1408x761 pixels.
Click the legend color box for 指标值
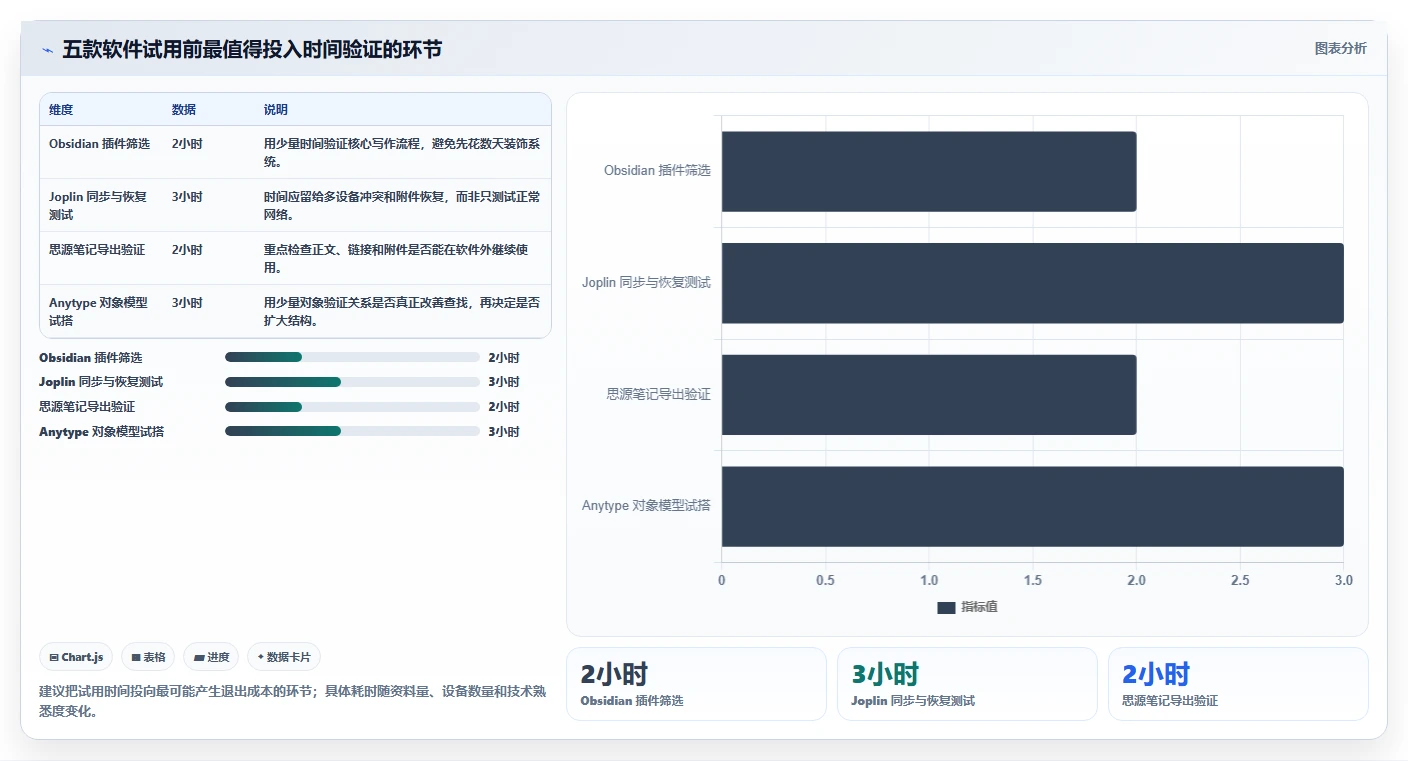click(946, 608)
